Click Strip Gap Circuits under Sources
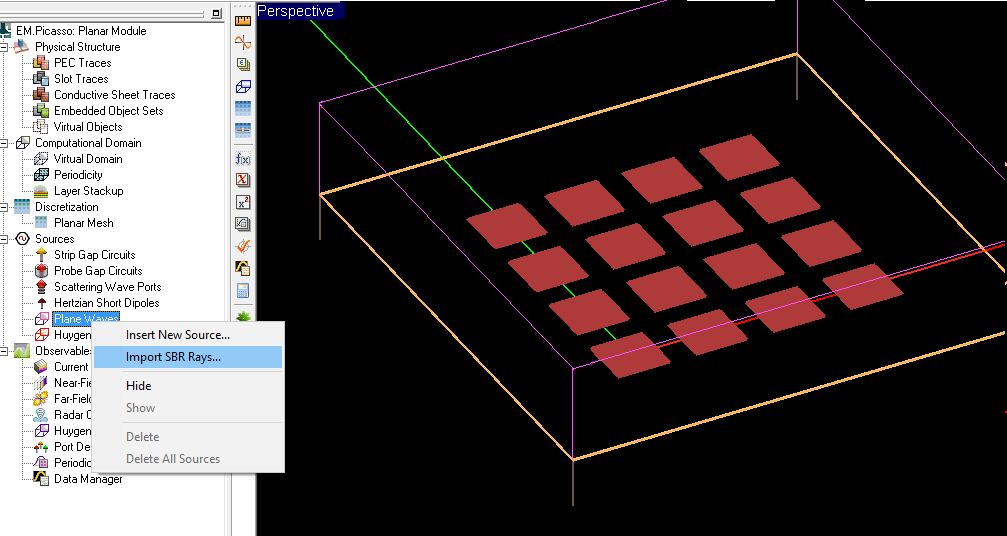This screenshot has height=536, width=1007. 94,255
